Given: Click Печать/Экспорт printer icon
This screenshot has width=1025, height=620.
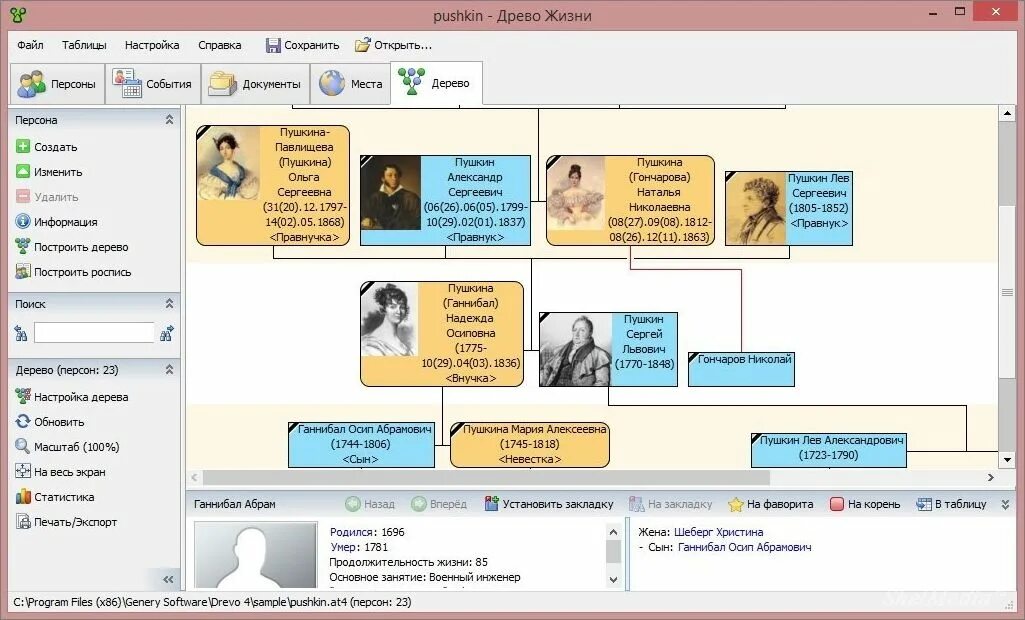Looking at the screenshot, I should (23, 521).
